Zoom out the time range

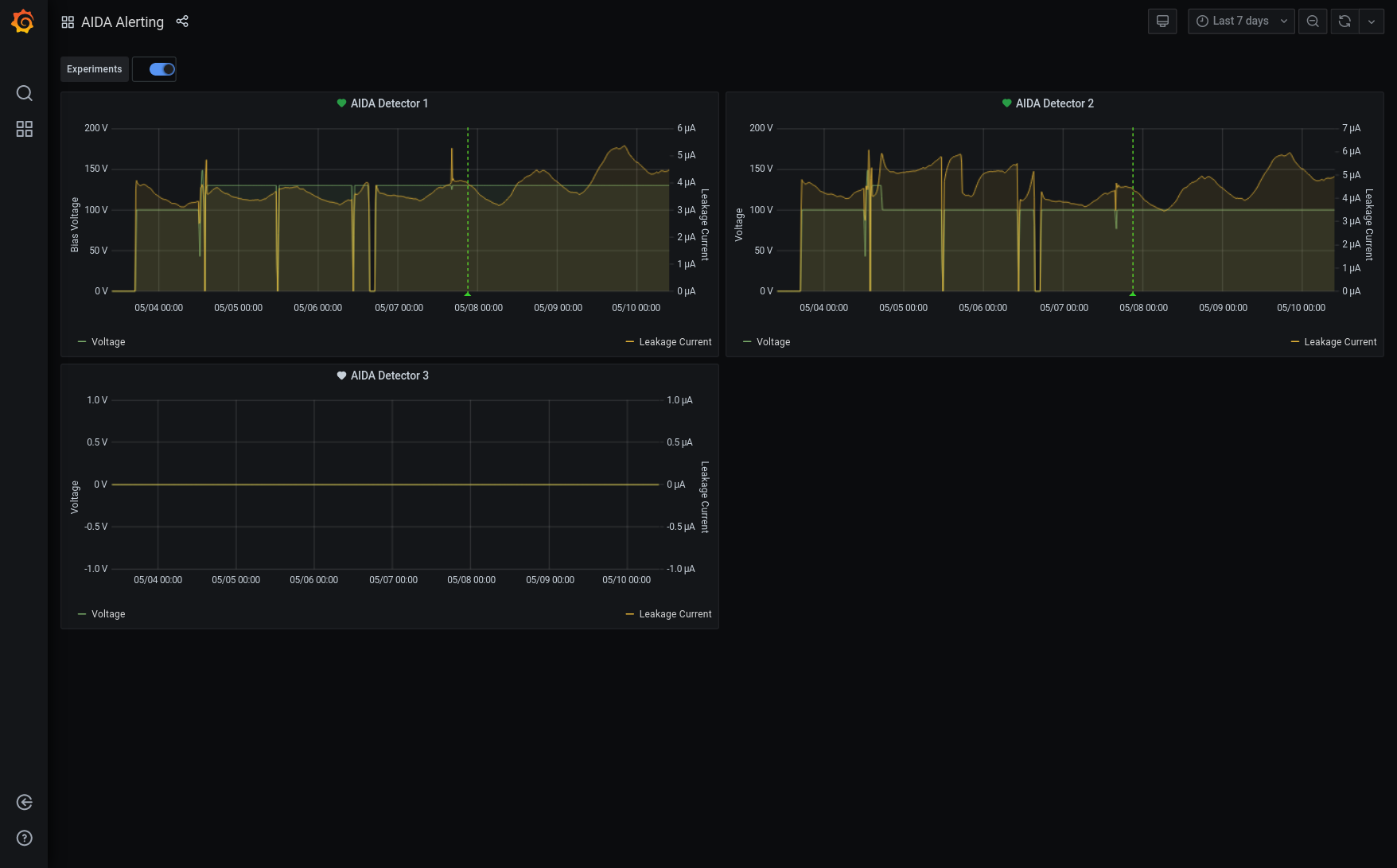pos(1313,21)
